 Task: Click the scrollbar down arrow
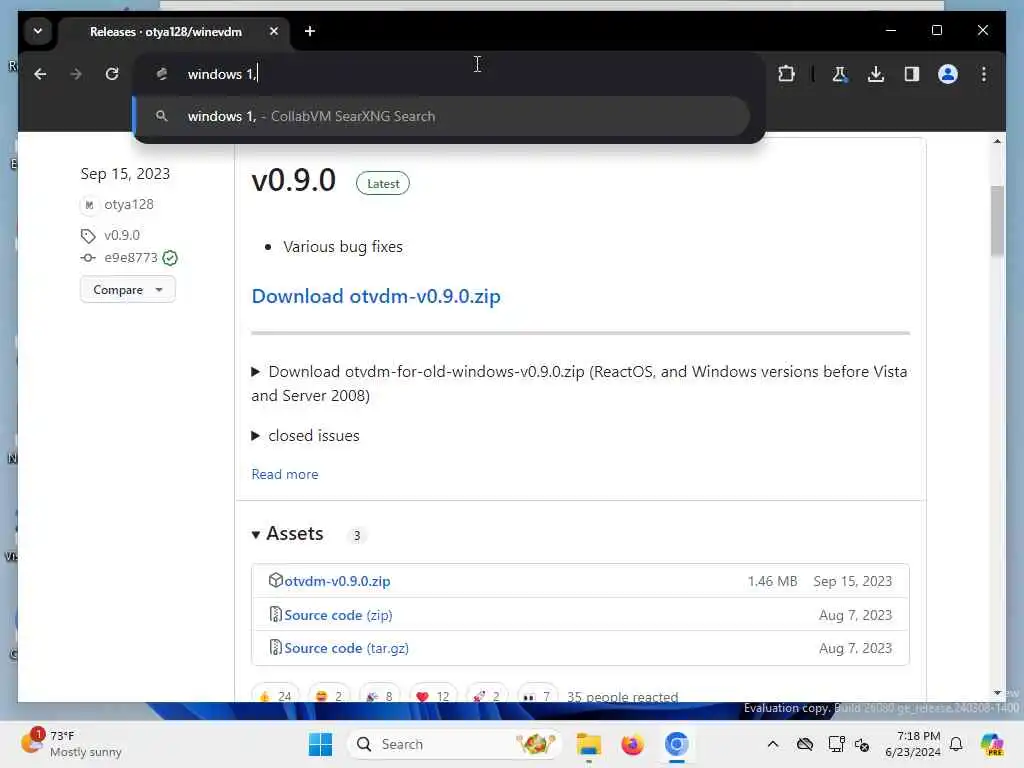(x=997, y=692)
